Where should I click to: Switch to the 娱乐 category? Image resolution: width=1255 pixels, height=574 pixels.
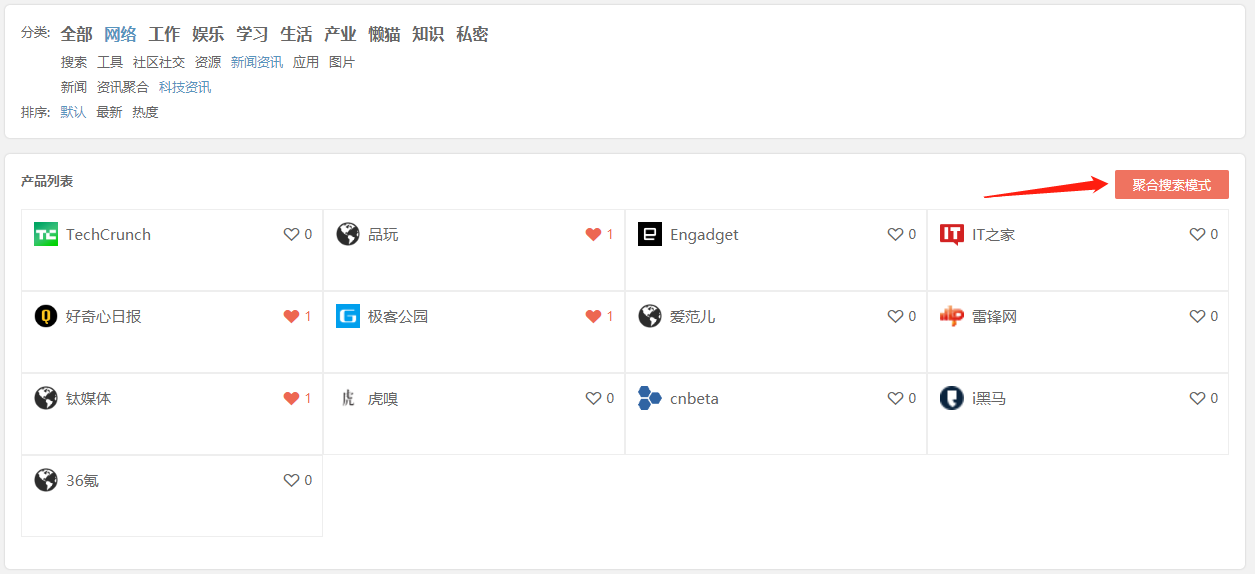[208, 34]
